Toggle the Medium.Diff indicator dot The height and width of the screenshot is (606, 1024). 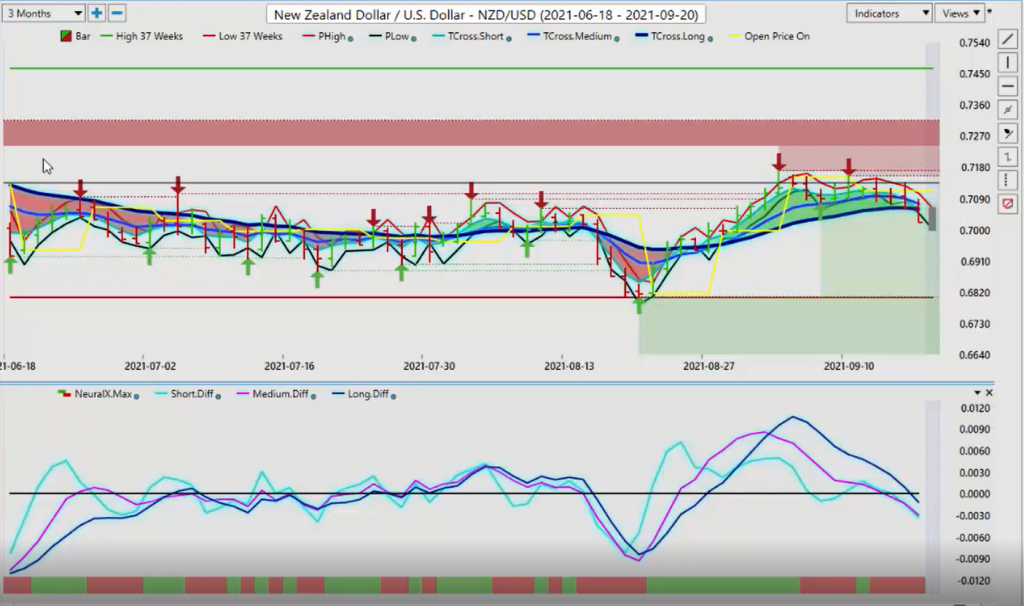pos(313,396)
